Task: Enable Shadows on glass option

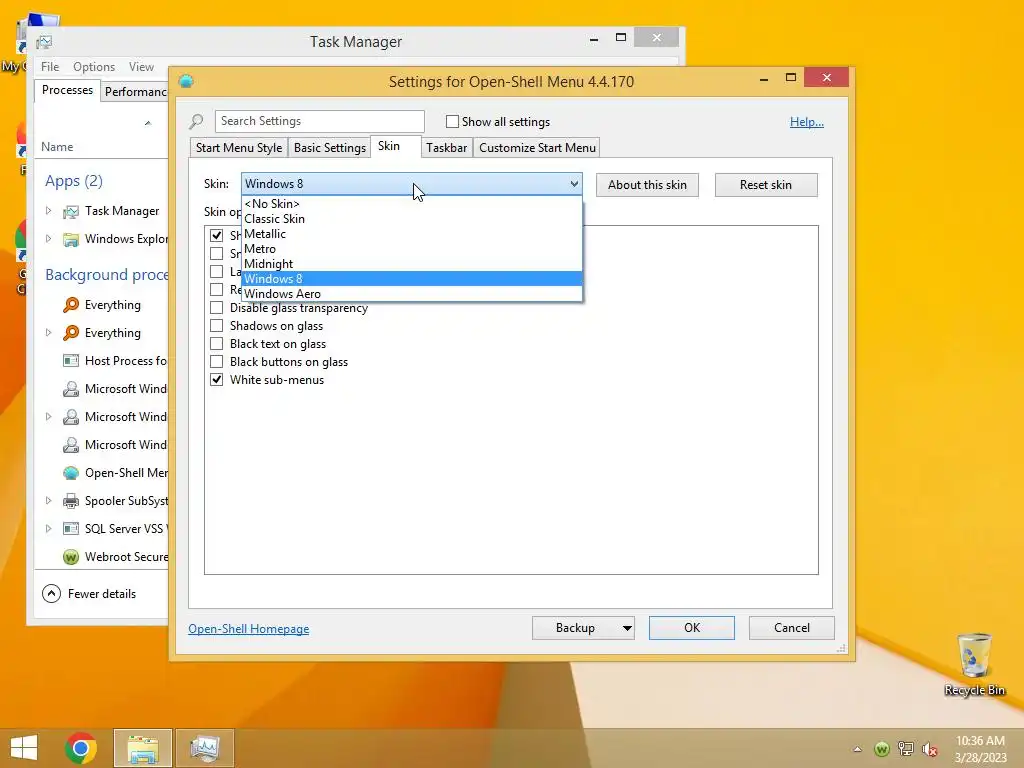Action: pyautogui.click(x=216, y=326)
